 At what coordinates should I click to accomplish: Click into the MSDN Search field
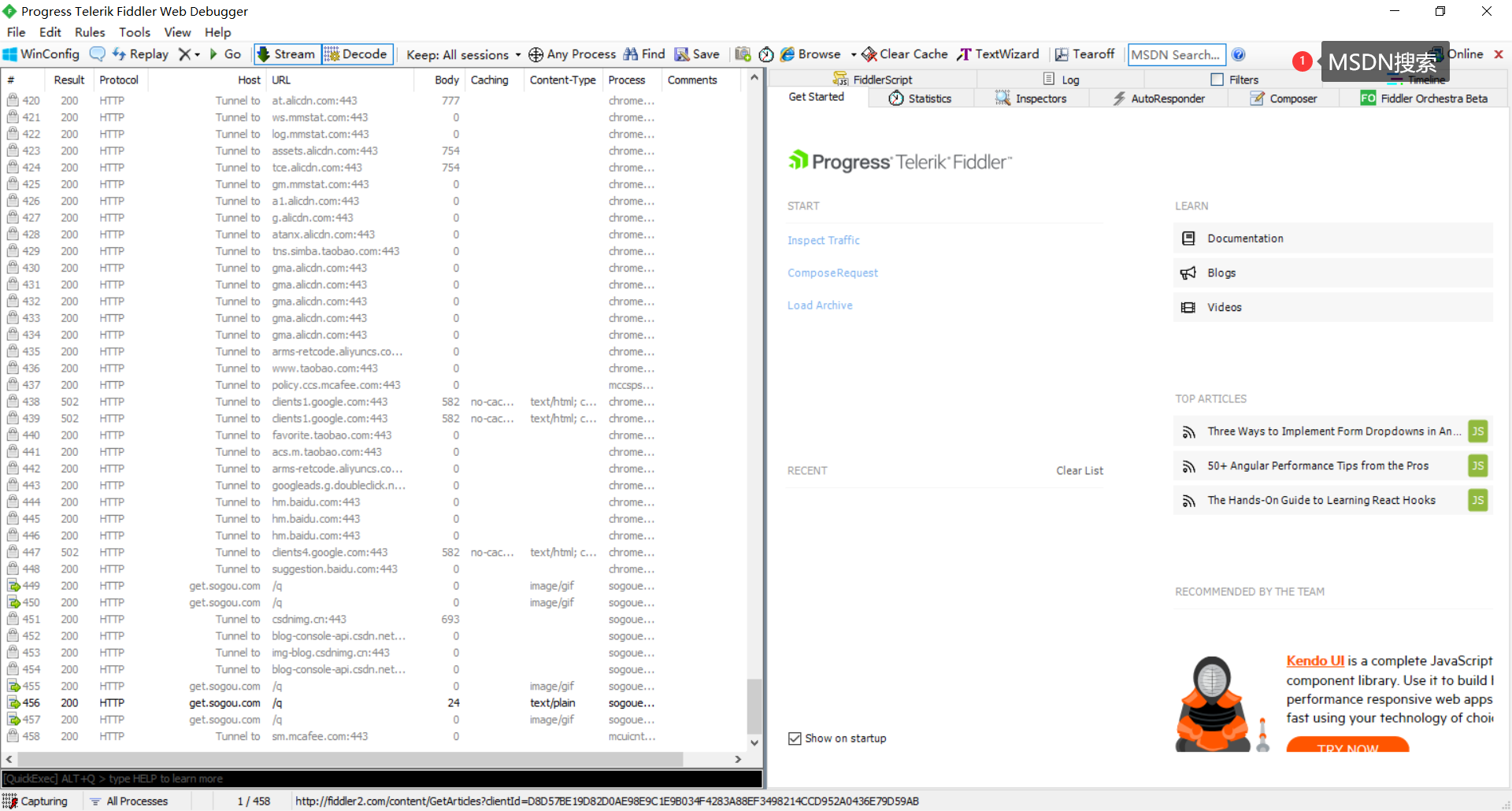point(1177,54)
